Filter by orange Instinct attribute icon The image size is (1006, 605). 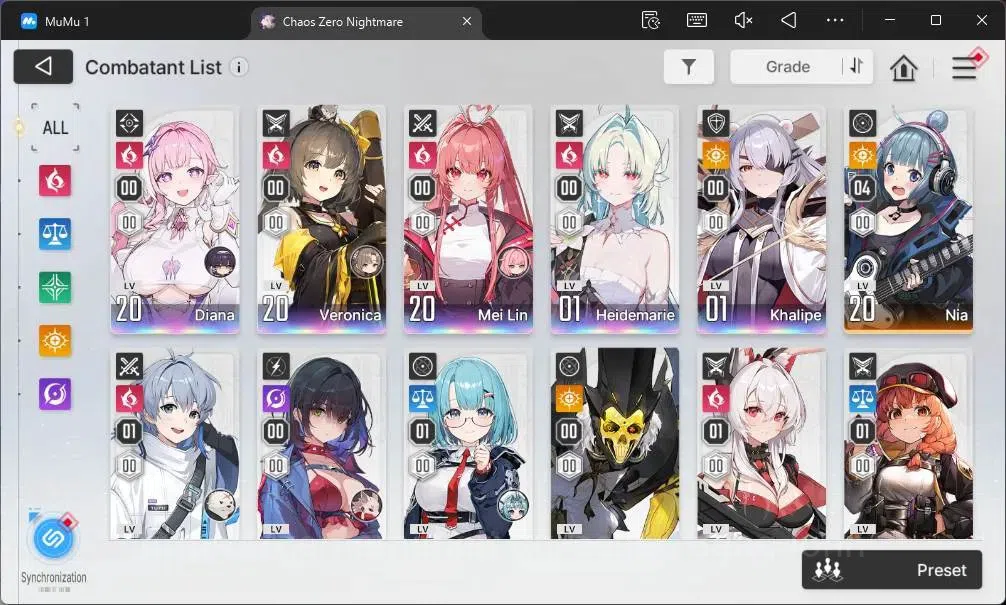click(x=55, y=340)
